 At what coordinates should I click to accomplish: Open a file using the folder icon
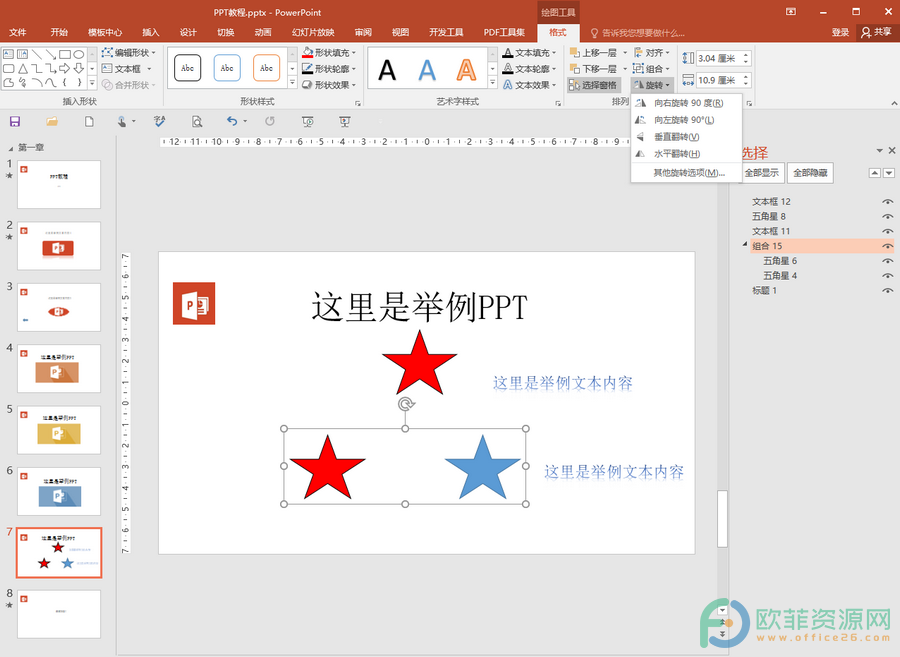(x=52, y=122)
